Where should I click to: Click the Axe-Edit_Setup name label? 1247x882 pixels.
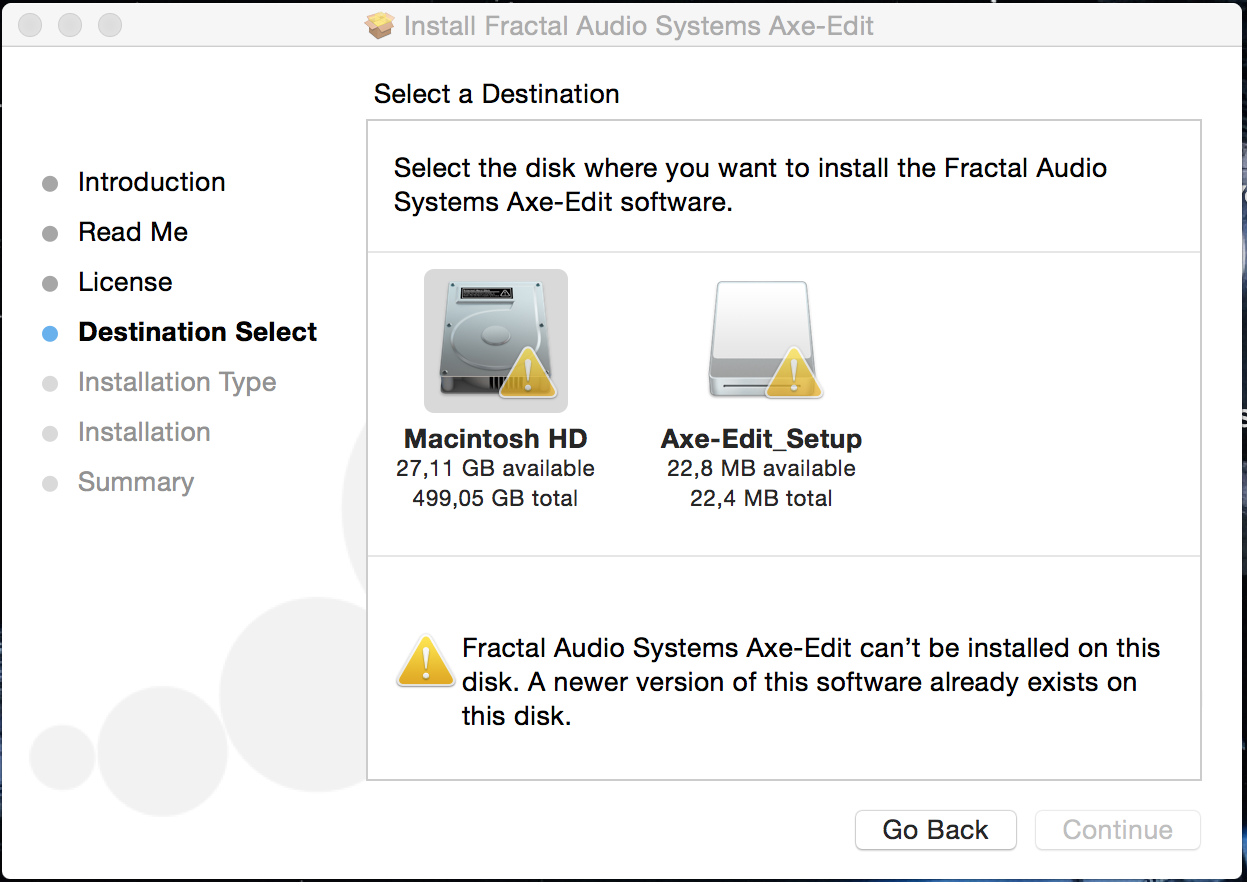pos(762,438)
